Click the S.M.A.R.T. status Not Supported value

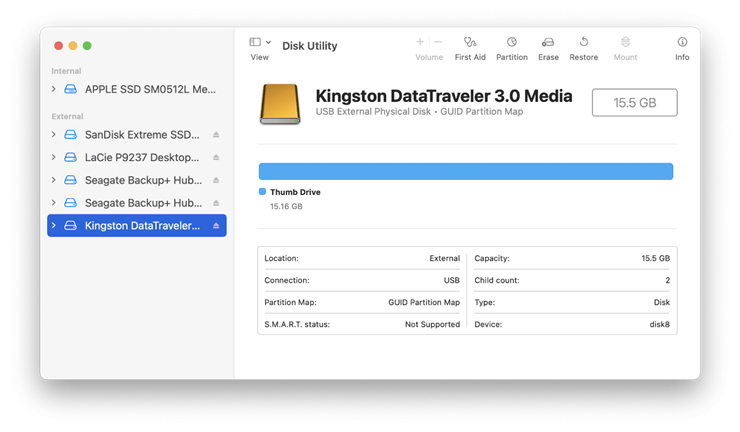tap(432, 324)
